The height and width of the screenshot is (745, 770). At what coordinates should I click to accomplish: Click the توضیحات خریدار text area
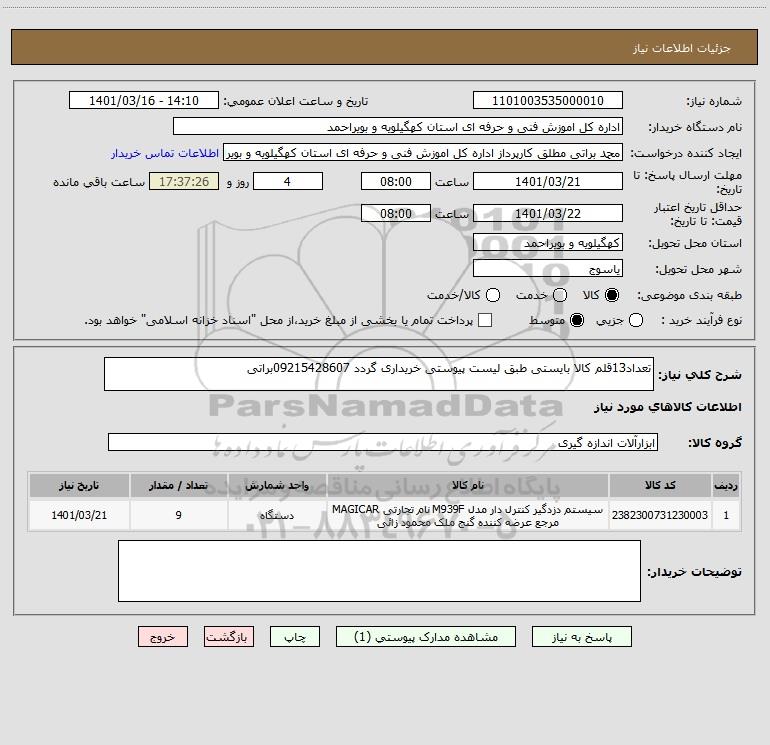click(x=379, y=571)
